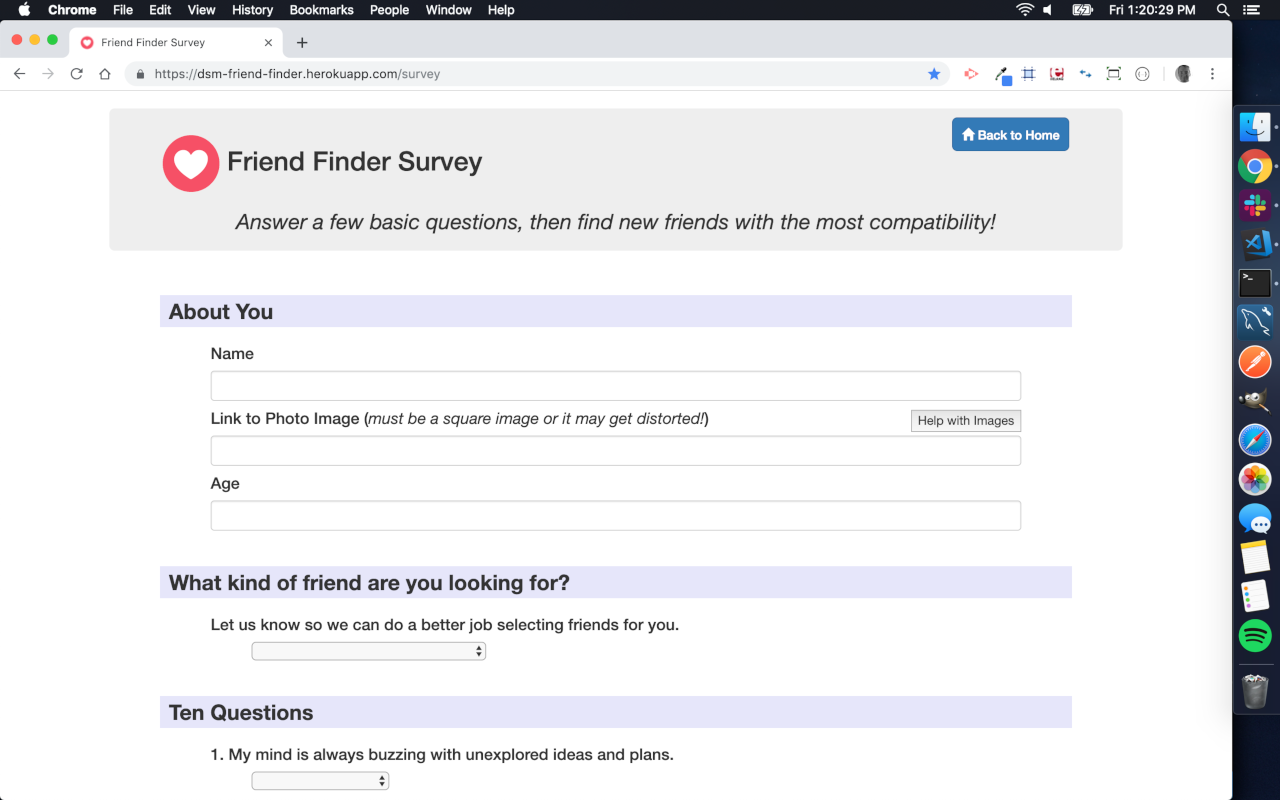Image resolution: width=1280 pixels, height=800 pixels.
Task: Open Chrome's three-dot menu
Action: click(x=1212, y=73)
